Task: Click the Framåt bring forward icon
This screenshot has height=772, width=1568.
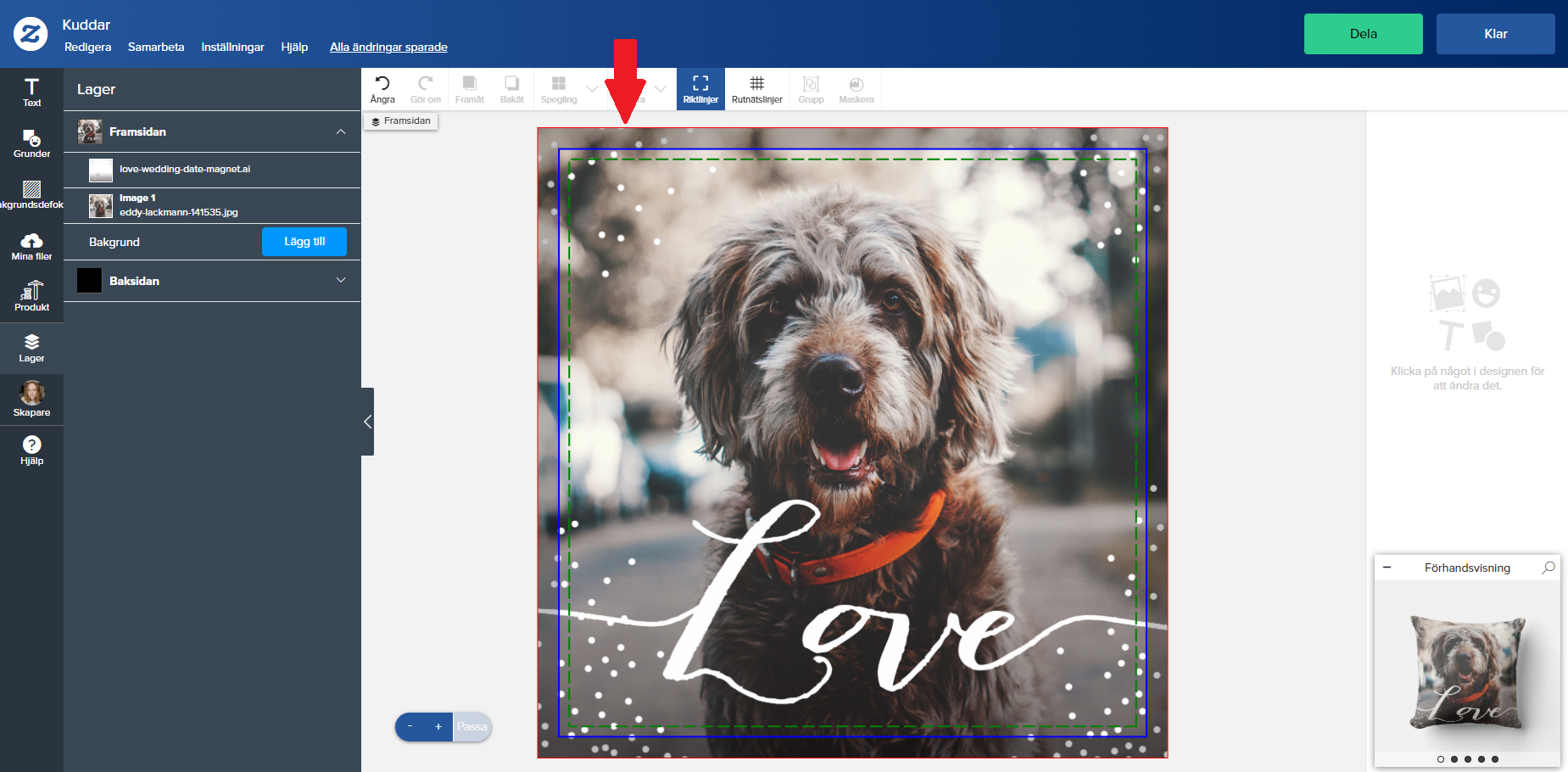Action: (x=469, y=89)
